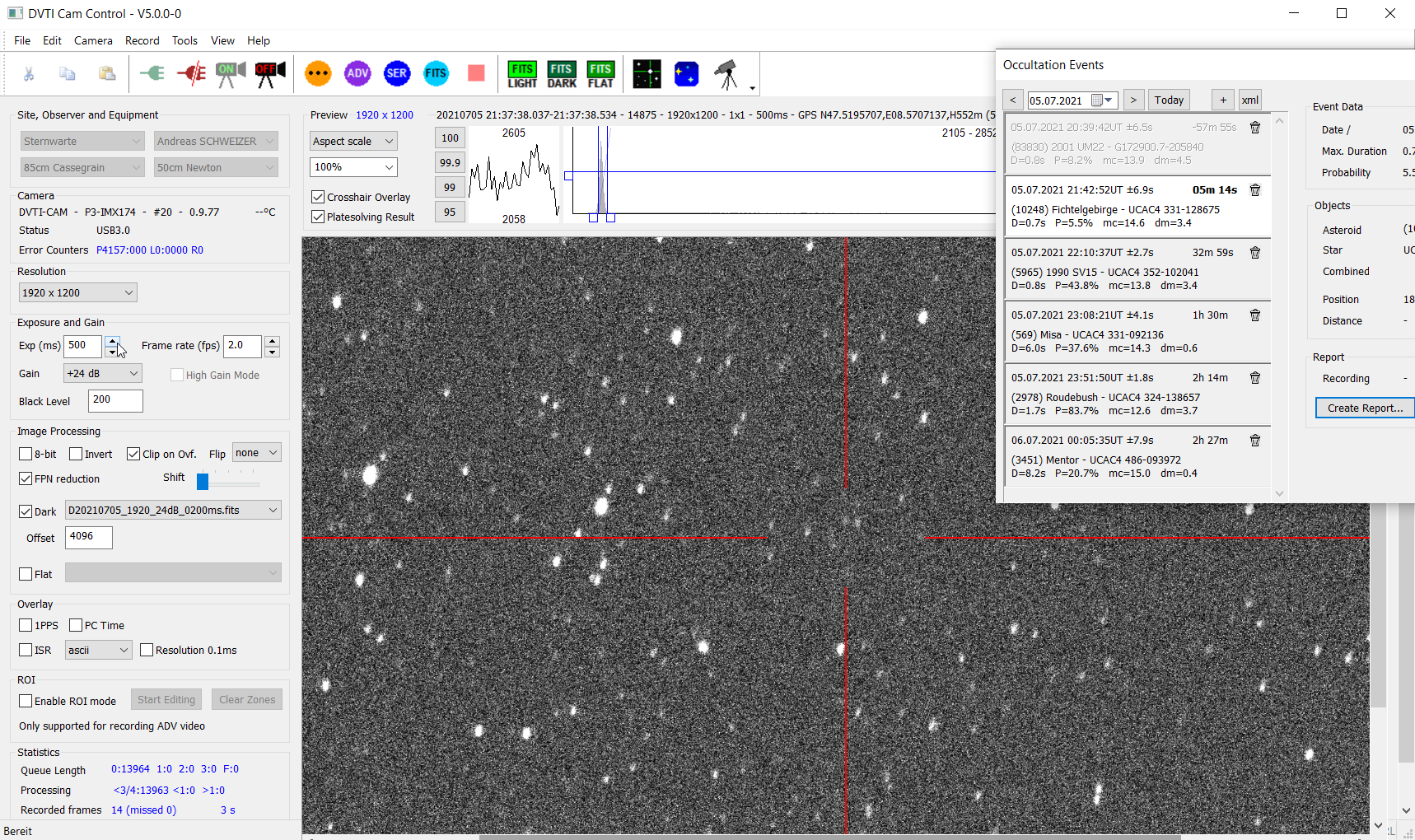The width and height of the screenshot is (1415, 840).
Task: Uncheck FPN reduction
Action: point(26,479)
